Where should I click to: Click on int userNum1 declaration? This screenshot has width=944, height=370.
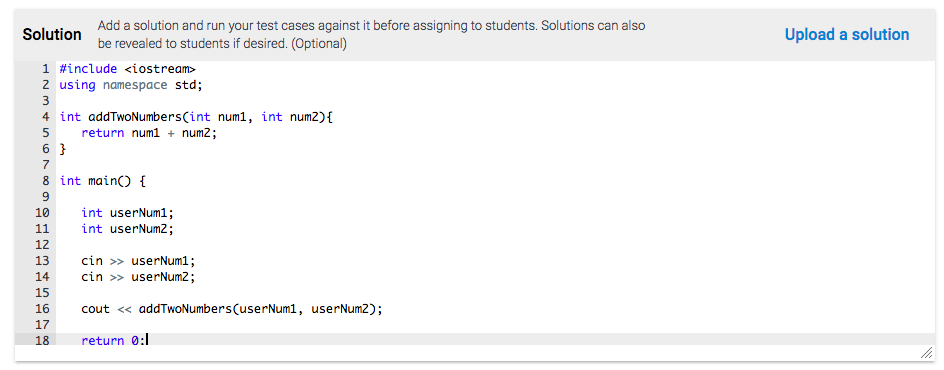[x=127, y=212]
